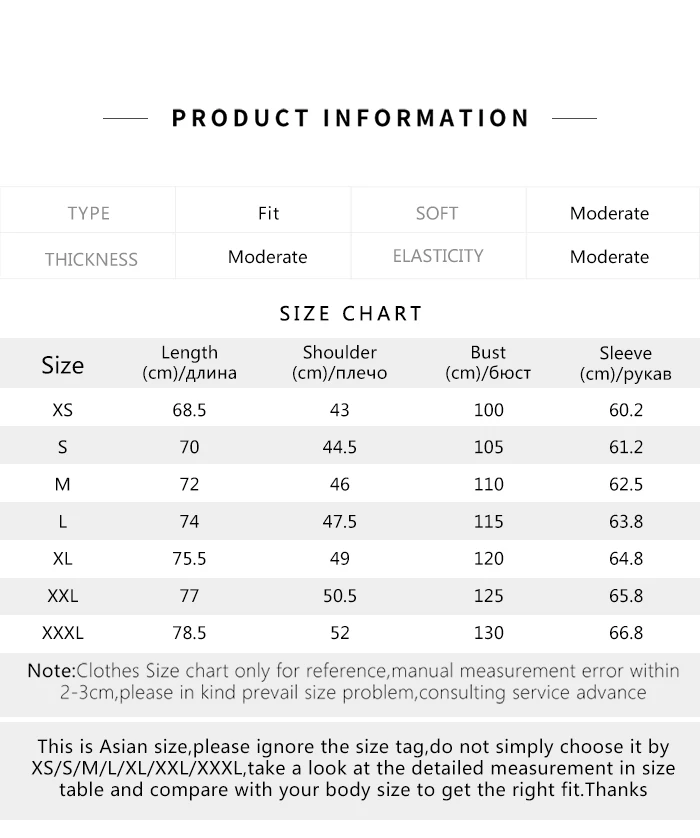Select the TYPE label cell
Image resolution: width=700 pixels, height=838 pixels.
88,213
